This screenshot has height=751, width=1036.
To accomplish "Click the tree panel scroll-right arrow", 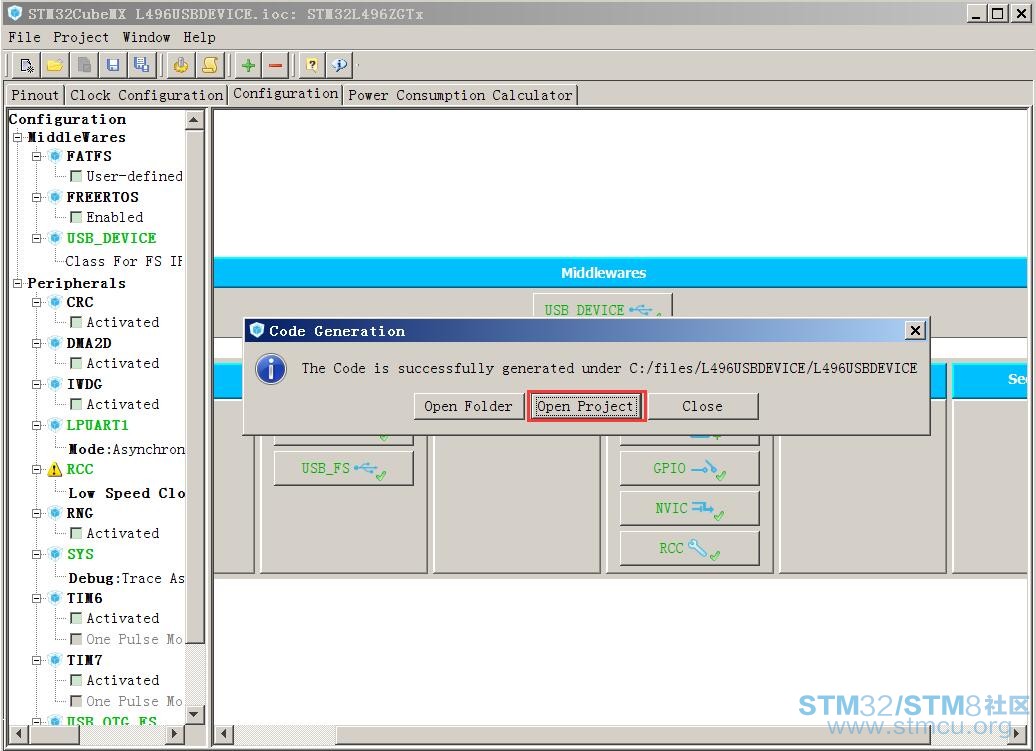I will 174,733.
